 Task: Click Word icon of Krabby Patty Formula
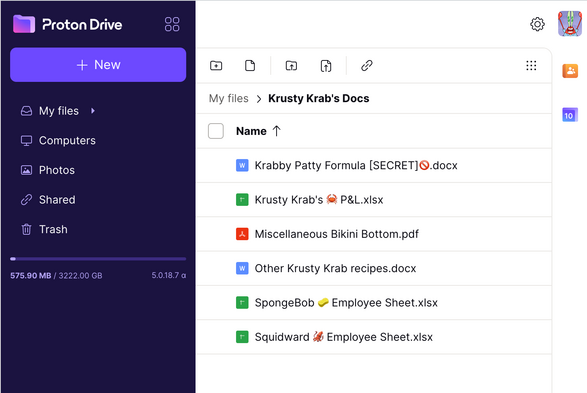(x=242, y=165)
